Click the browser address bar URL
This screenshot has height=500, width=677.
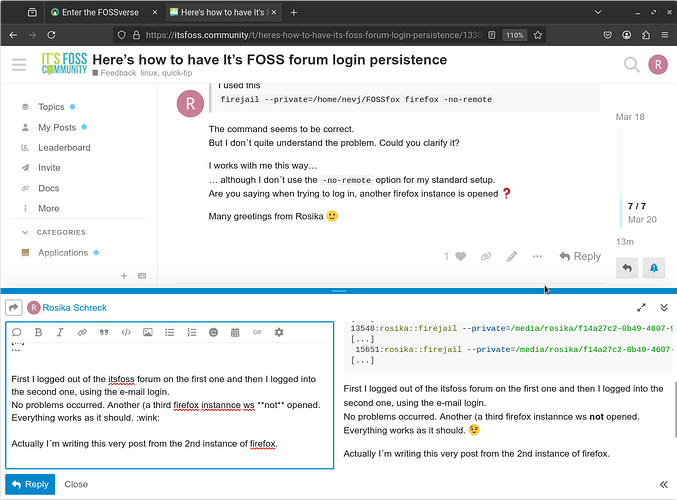pyautogui.click(x=313, y=35)
